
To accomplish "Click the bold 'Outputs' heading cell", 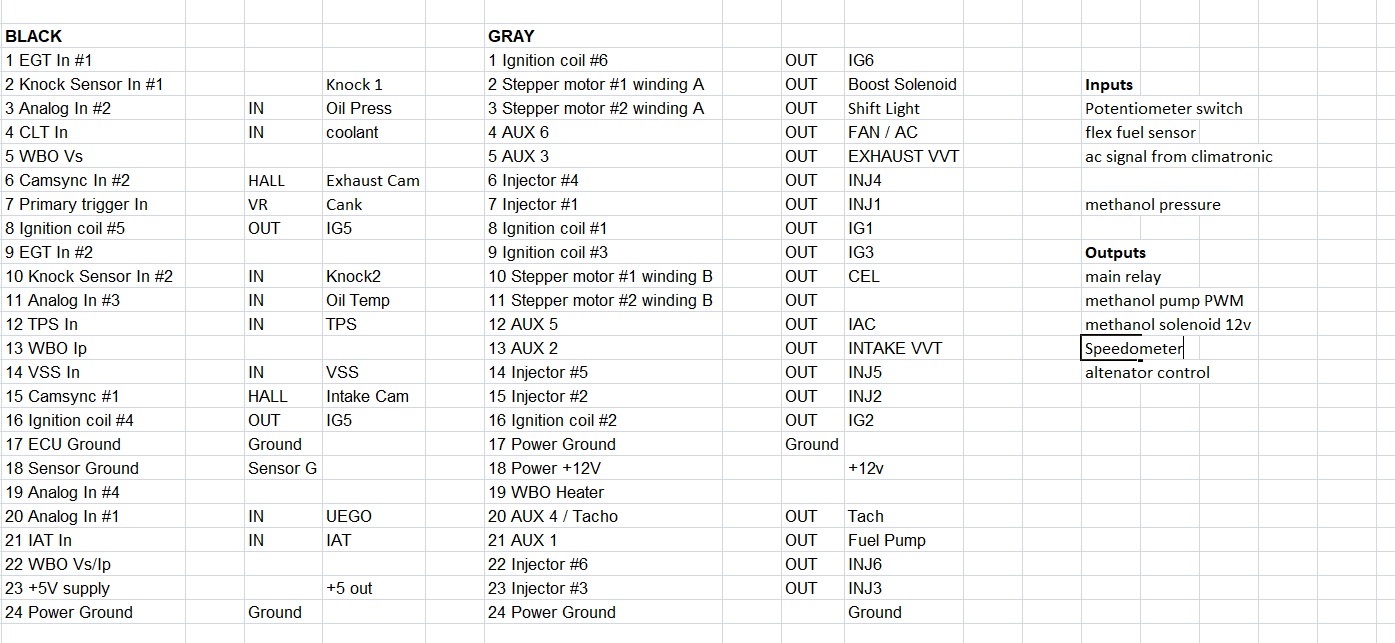I will 1115,253.
